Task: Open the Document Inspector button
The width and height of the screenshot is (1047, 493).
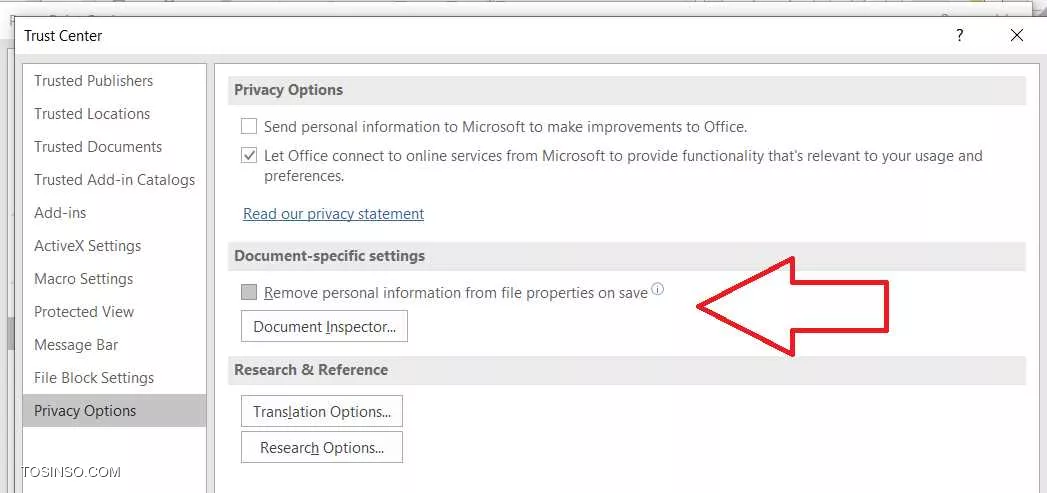Action: 324,327
